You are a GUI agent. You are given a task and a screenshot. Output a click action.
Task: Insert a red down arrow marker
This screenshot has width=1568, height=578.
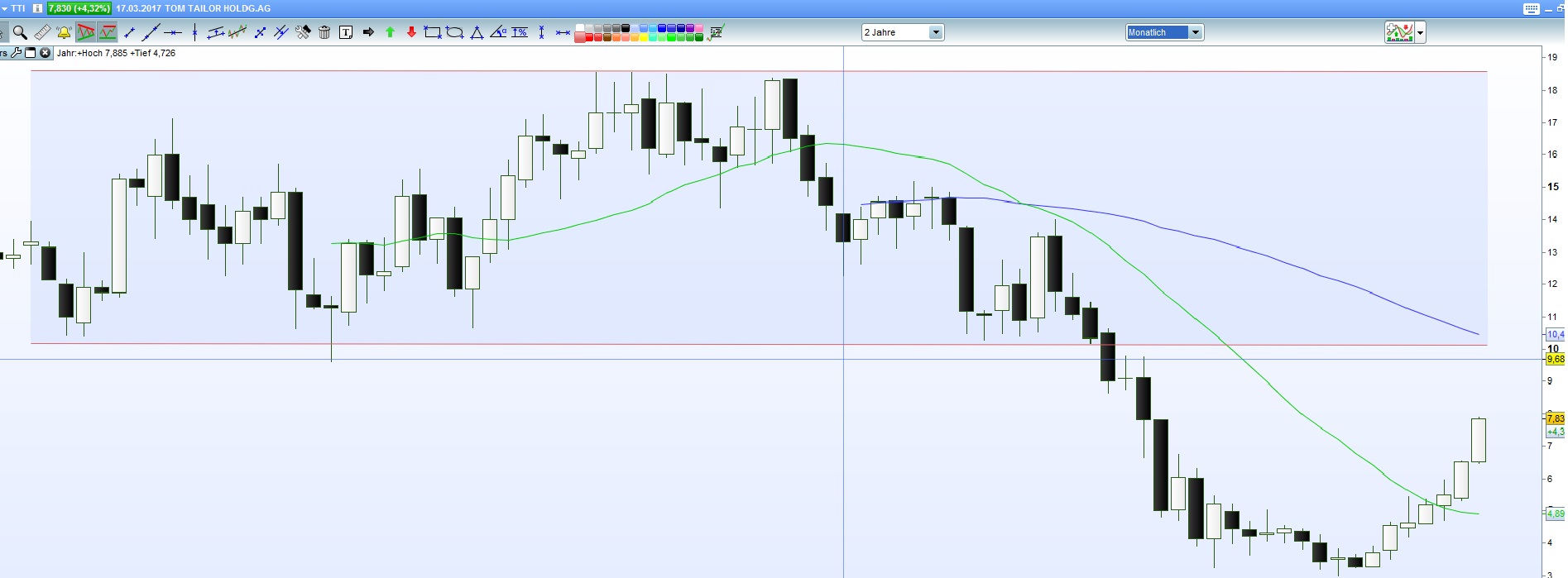click(x=411, y=32)
